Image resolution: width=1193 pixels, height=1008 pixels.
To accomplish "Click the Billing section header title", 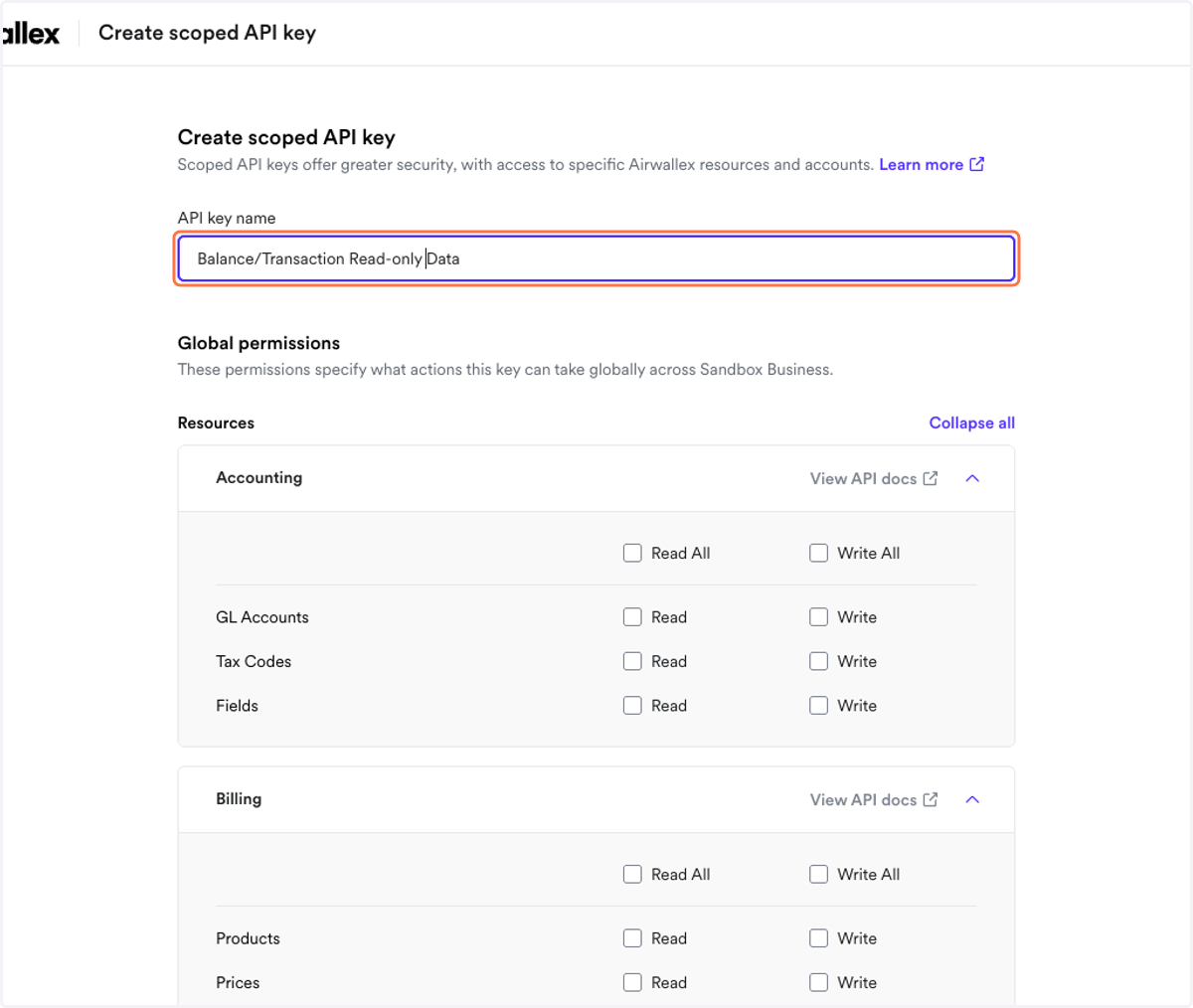I will click(239, 799).
